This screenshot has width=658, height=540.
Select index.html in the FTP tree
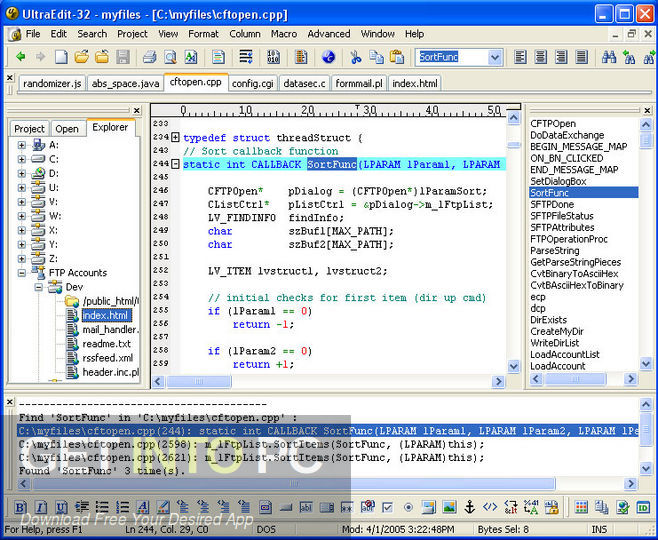[106, 316]
